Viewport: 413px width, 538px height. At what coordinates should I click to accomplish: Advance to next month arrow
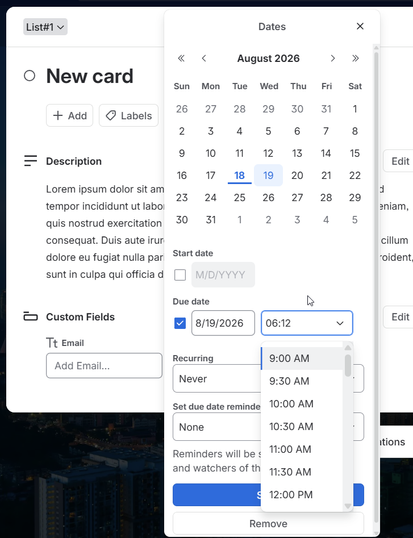point(332,58)
